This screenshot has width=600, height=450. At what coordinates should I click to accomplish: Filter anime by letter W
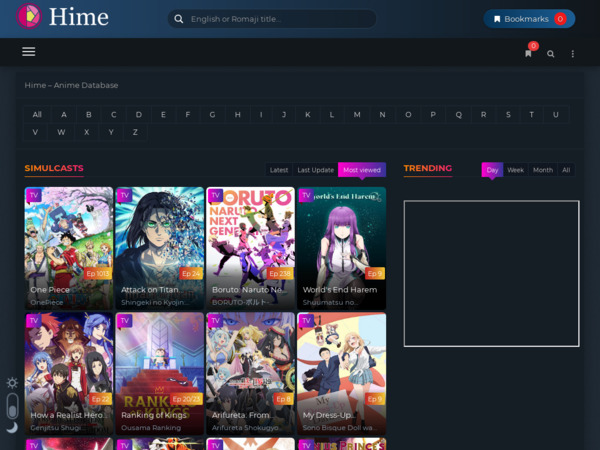coord(61,132)
